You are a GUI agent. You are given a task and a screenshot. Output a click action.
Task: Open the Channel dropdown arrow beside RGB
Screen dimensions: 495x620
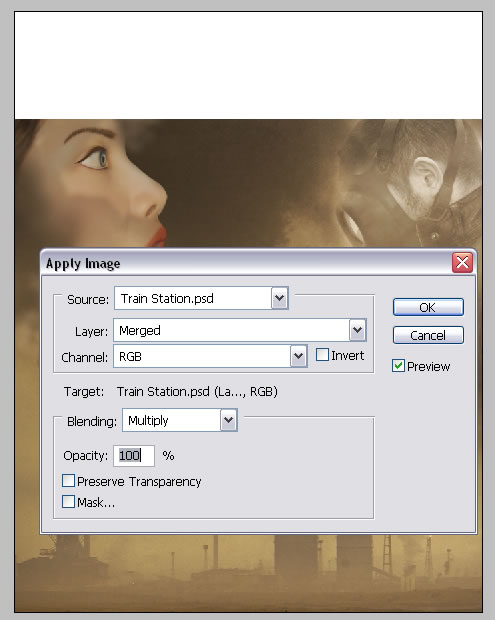(299, 356)
